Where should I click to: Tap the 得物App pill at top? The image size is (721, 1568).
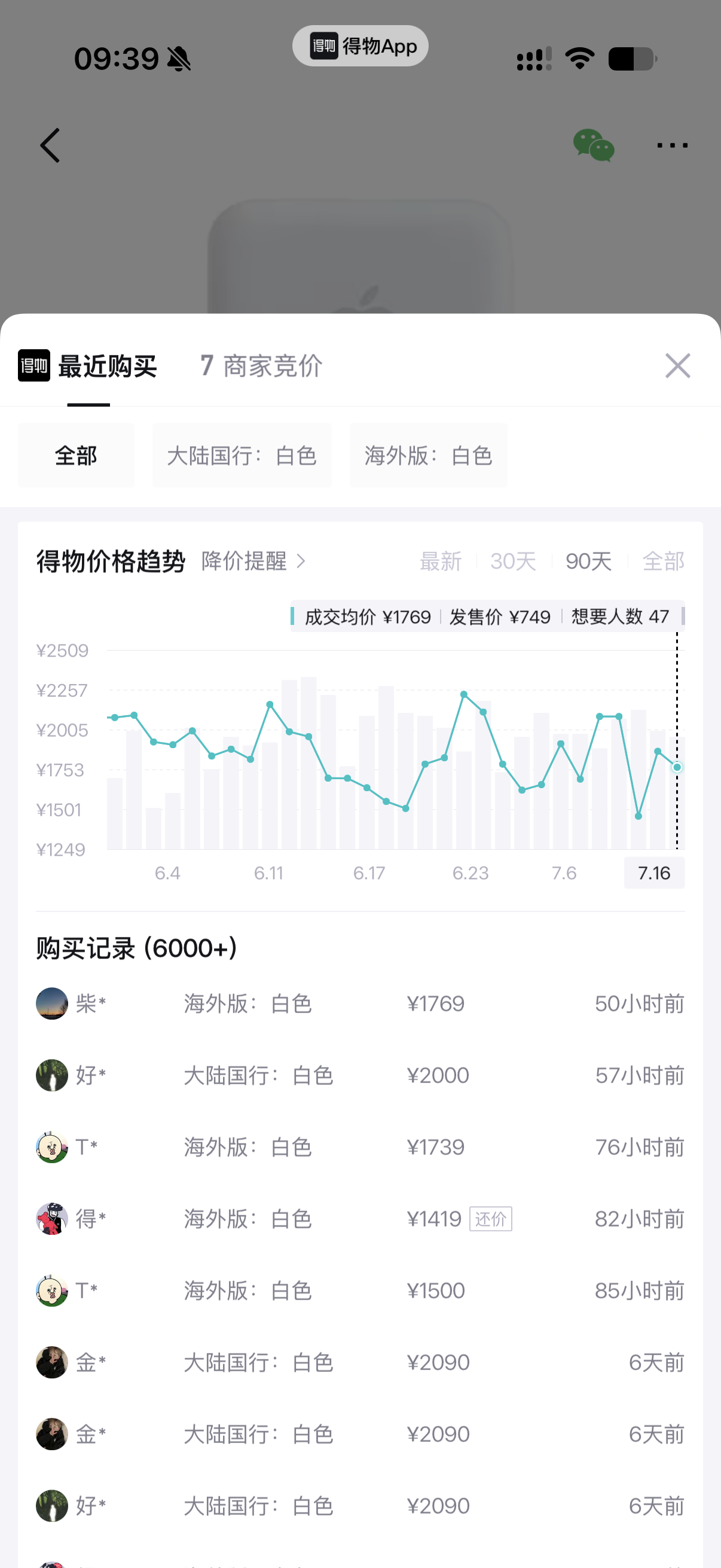(x=360, y=45)
